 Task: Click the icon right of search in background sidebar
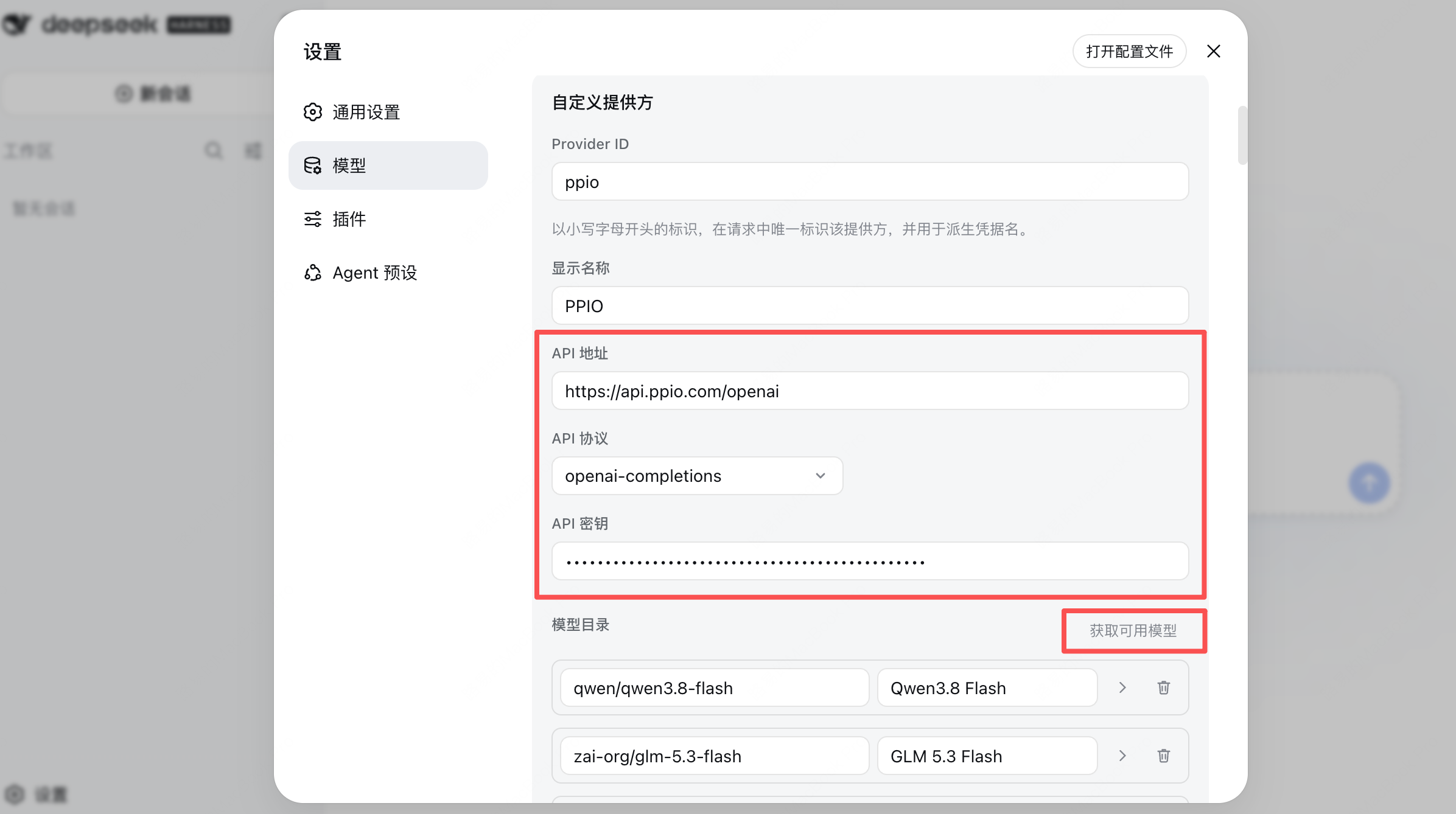tap(253, 150)
